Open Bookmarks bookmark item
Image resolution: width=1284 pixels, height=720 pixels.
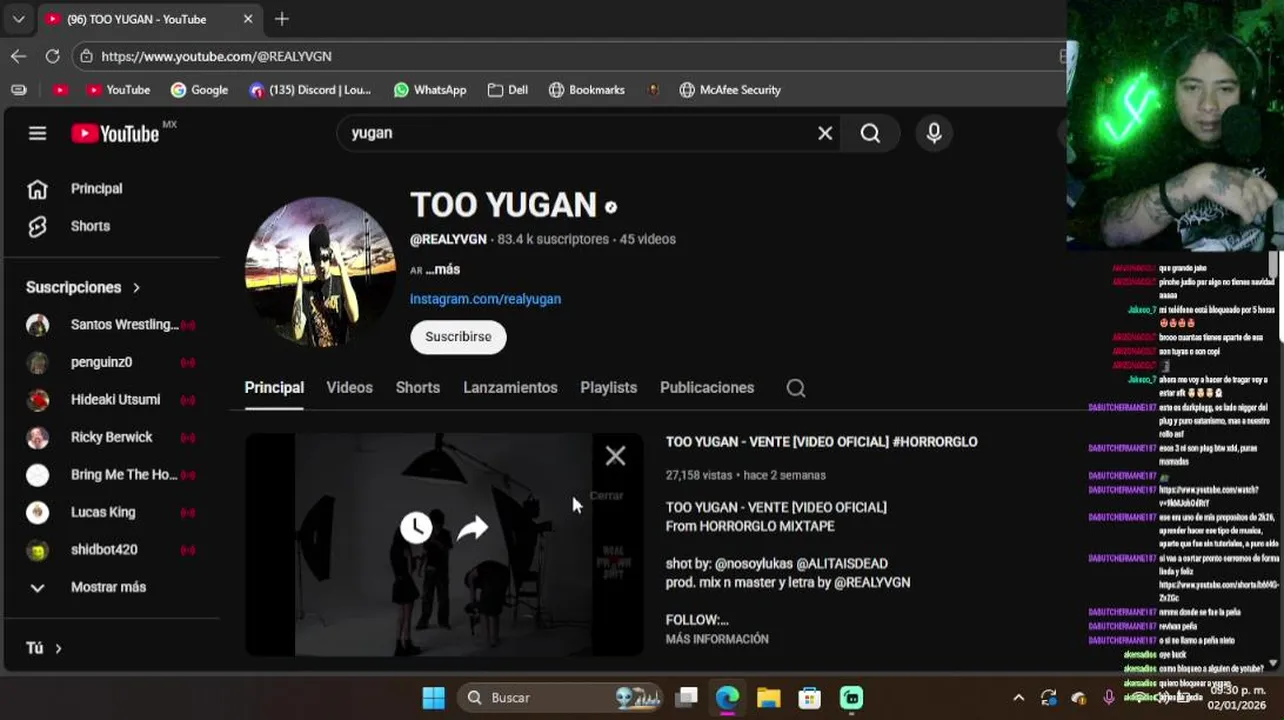pos(586,90)
